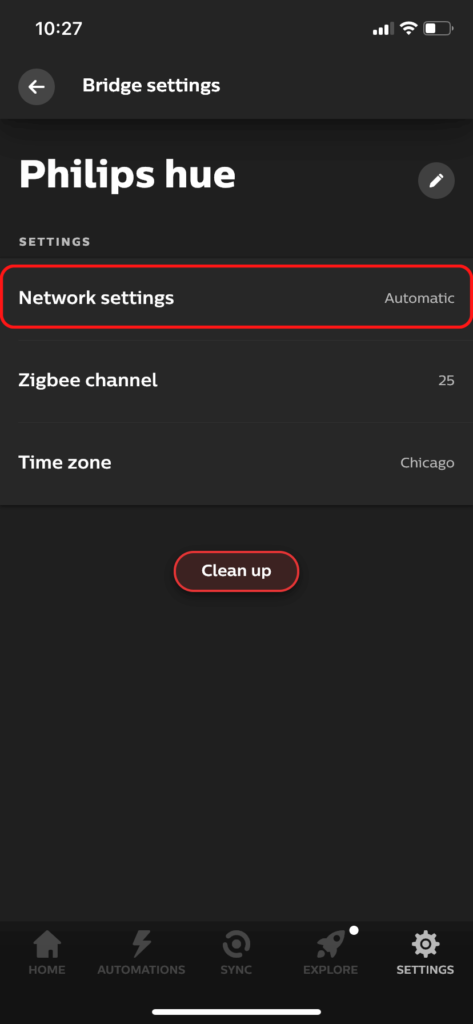Open Explore rocket icon
This screenshot has width=473, height=1024.
pyautogui.click(x=331, y=944)
